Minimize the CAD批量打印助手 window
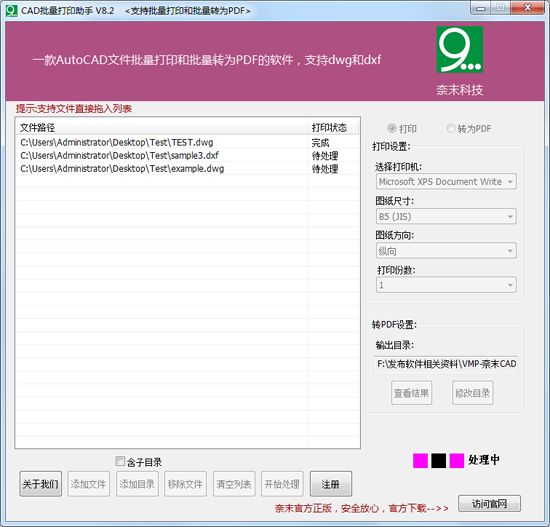550x527 pixels. point(481,8)
